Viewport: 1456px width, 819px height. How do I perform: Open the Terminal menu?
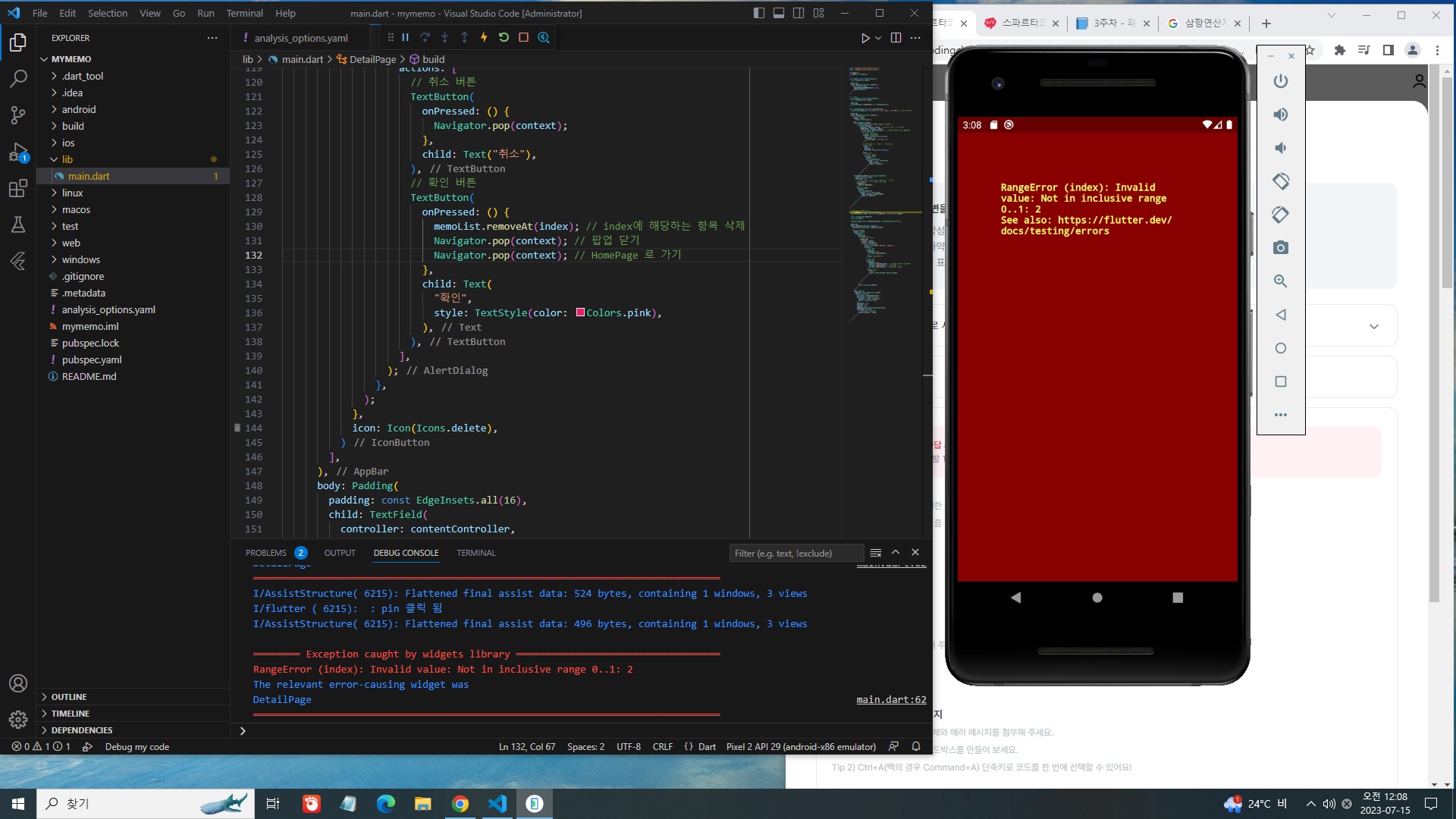[244, 13]
